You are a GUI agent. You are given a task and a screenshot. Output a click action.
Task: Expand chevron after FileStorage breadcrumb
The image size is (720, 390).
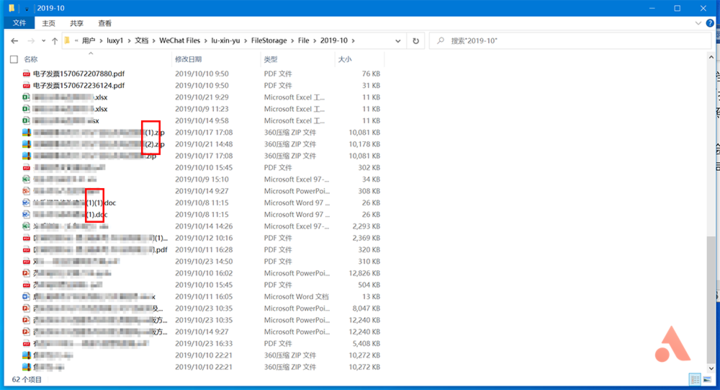pyautogui.click(x=292, y=41)
